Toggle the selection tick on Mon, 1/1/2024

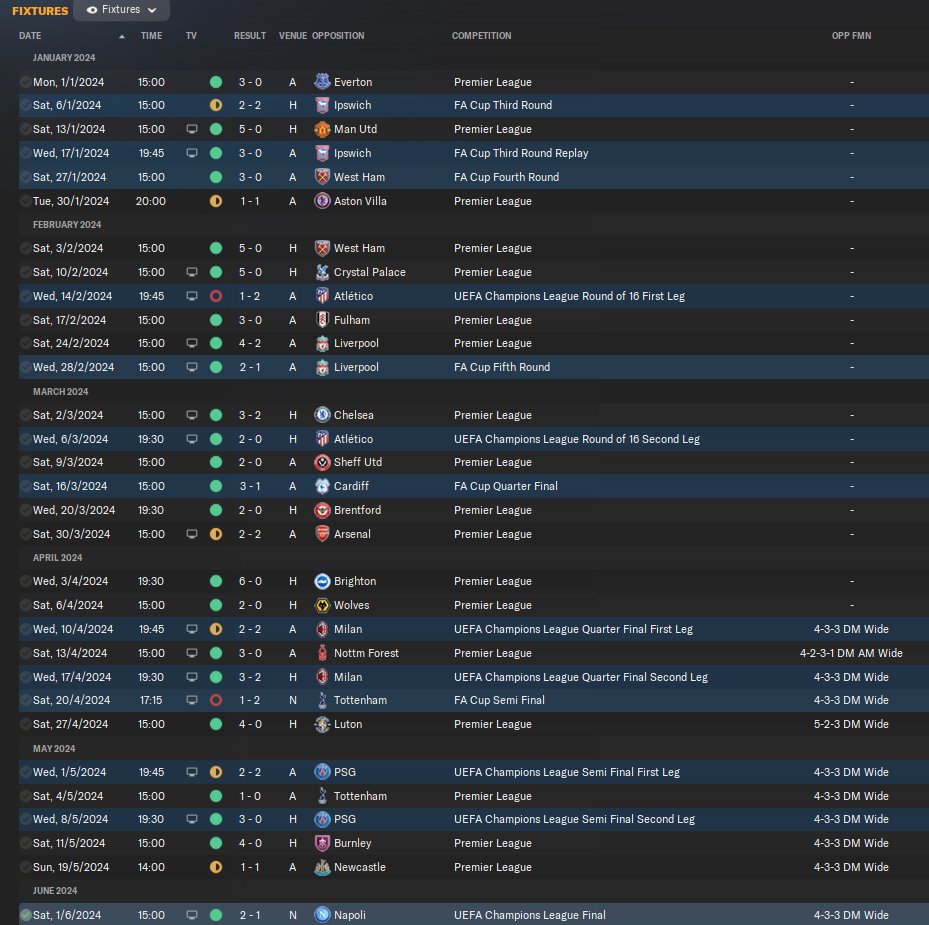click(25, 82)
